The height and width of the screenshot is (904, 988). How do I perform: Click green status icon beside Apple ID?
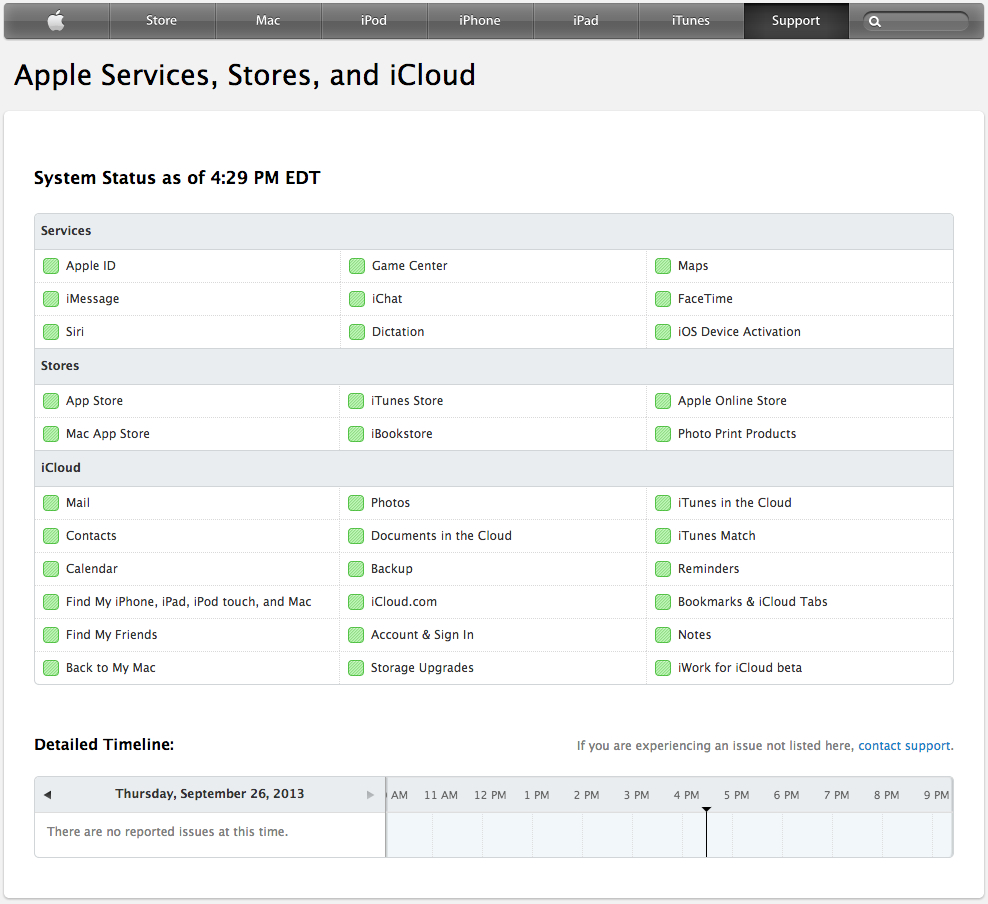(51, 266)
